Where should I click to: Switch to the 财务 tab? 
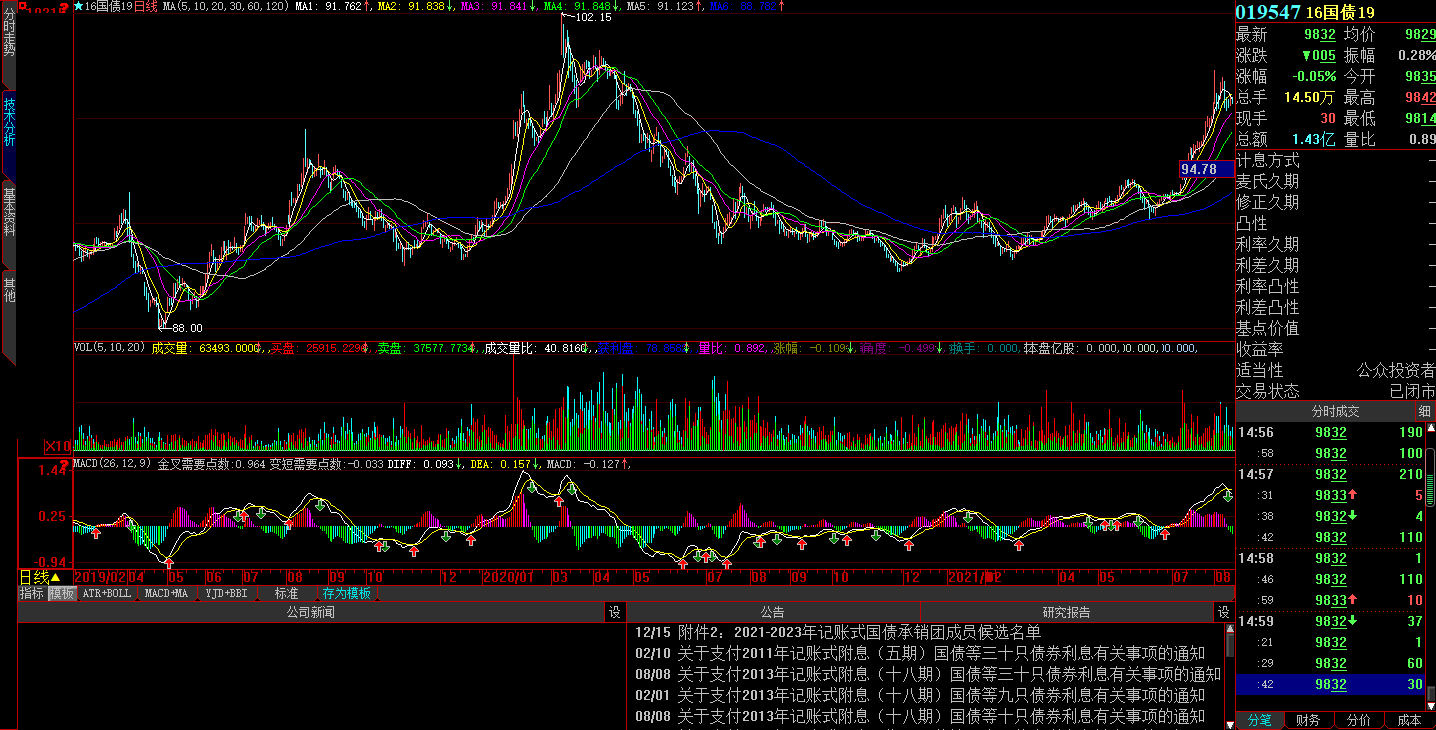[x=1307, y=720]
